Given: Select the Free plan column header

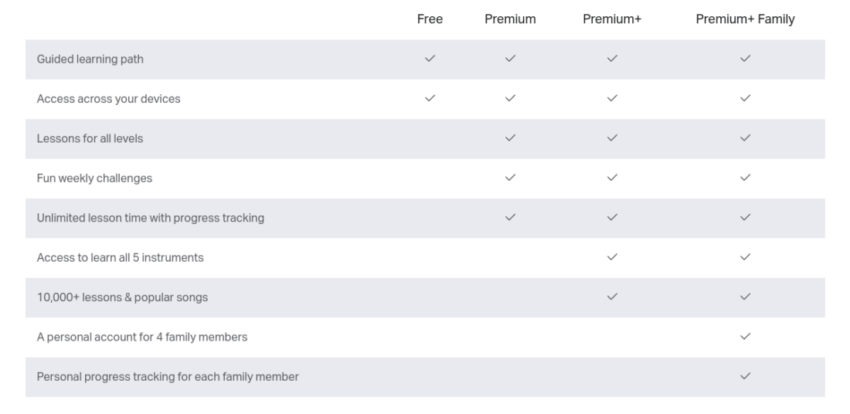Looking at the screenshot, I should pyautogui.click(x=430, y=19).
